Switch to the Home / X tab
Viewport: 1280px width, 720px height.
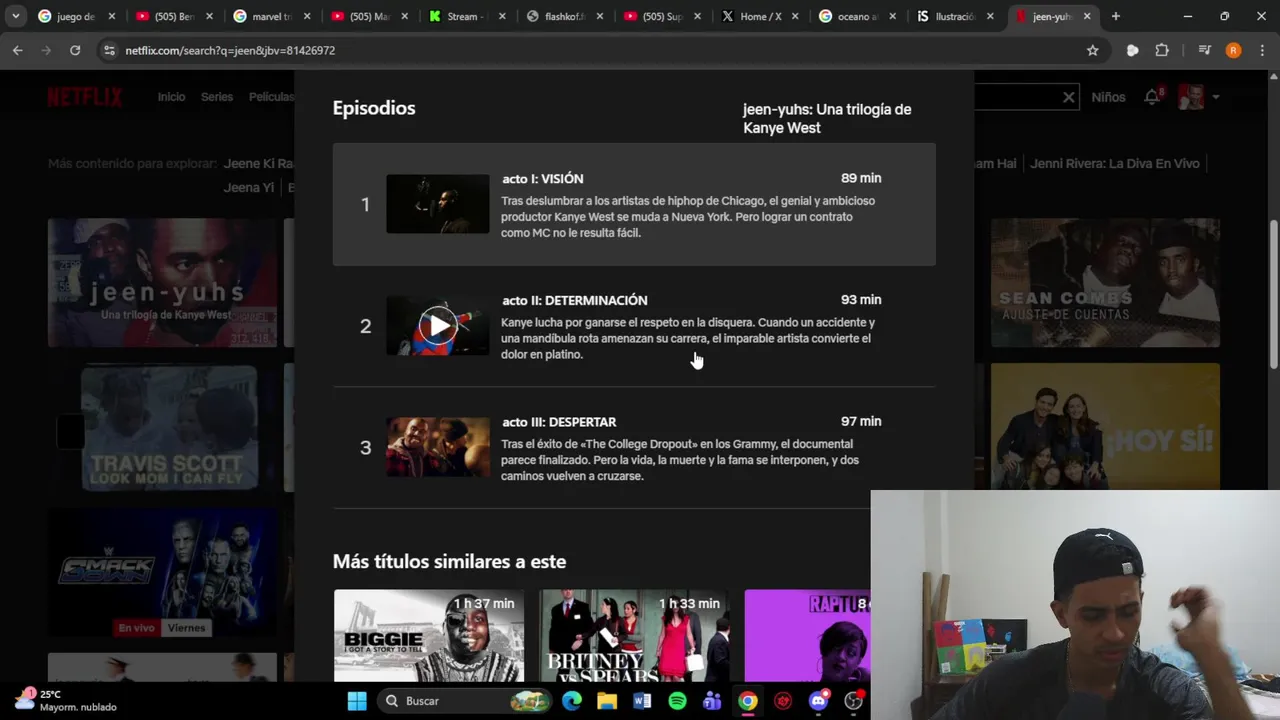point(758,16)
